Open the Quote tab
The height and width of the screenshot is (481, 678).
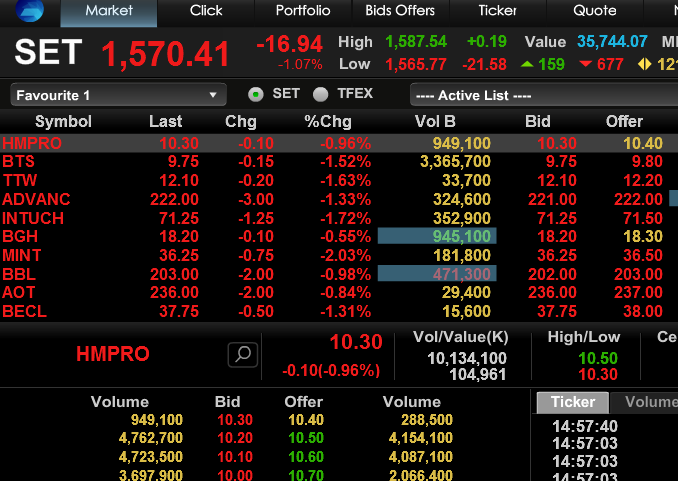[595, 13]
